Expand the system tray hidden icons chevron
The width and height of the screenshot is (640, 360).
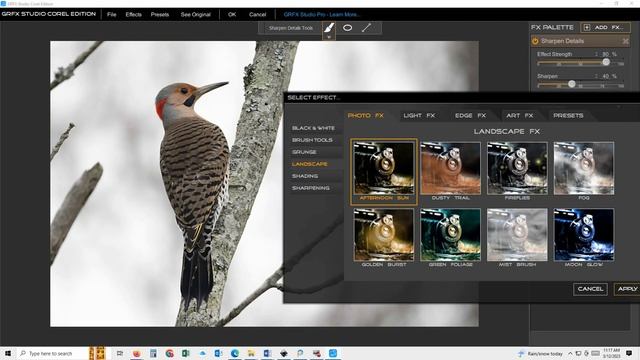(570, 353)
